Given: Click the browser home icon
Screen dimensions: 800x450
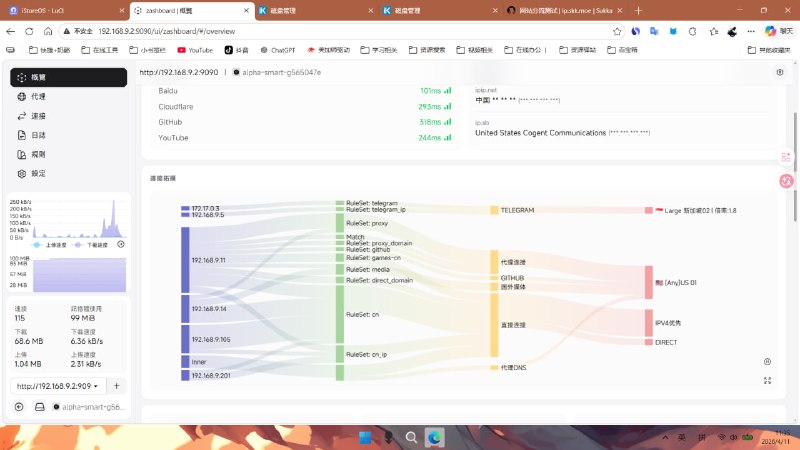Looking at the screenshot, I should pos(48,31).
